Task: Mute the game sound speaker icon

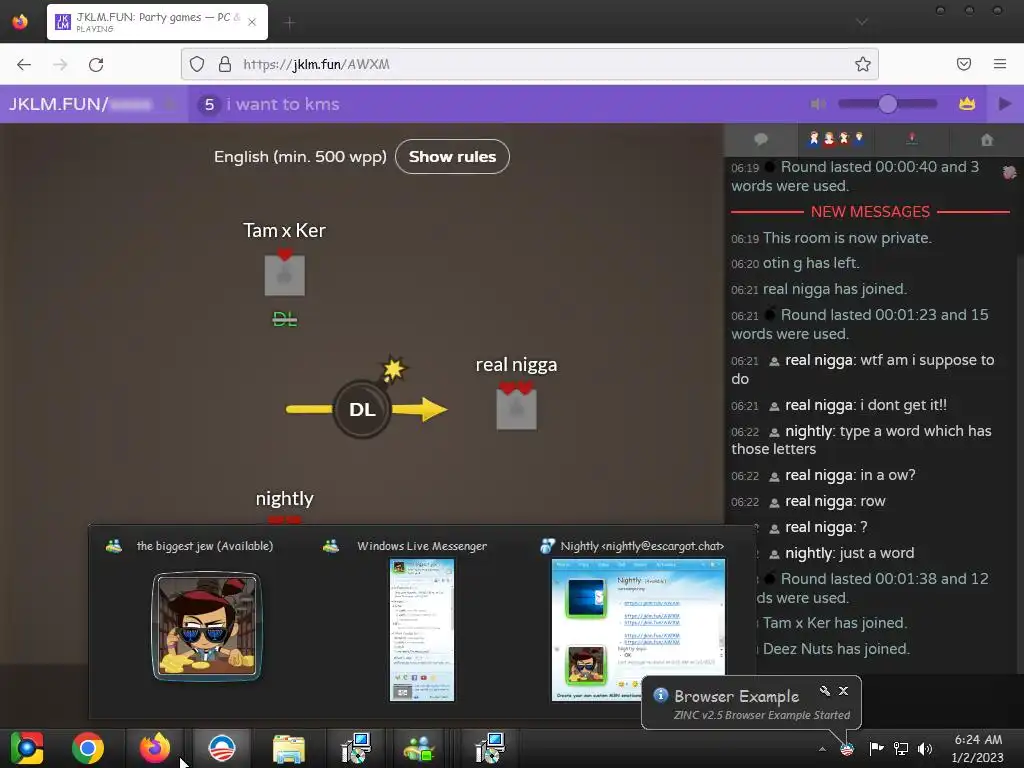Action: 817,104
